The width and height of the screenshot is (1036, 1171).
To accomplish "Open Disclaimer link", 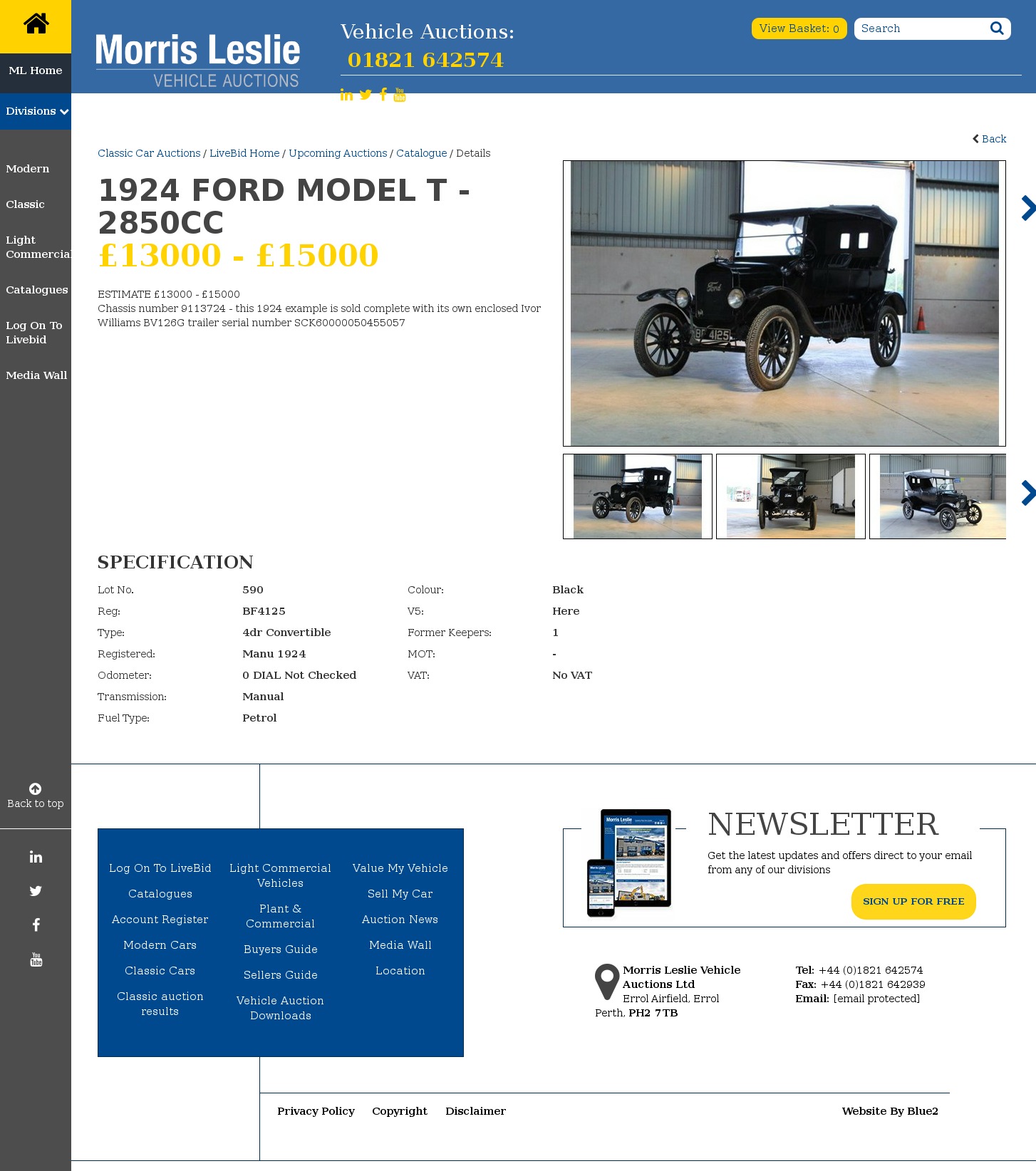I will point(476,1111).
